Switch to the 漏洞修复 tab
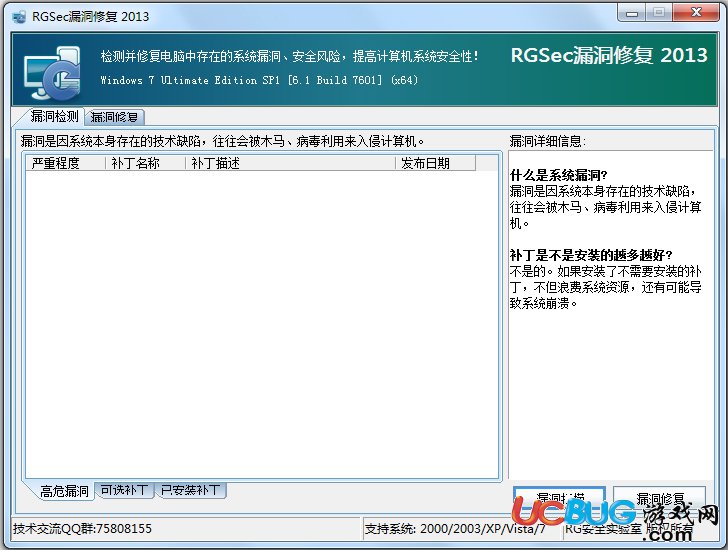Screen dimensions: 728x550 click(114, 117)
